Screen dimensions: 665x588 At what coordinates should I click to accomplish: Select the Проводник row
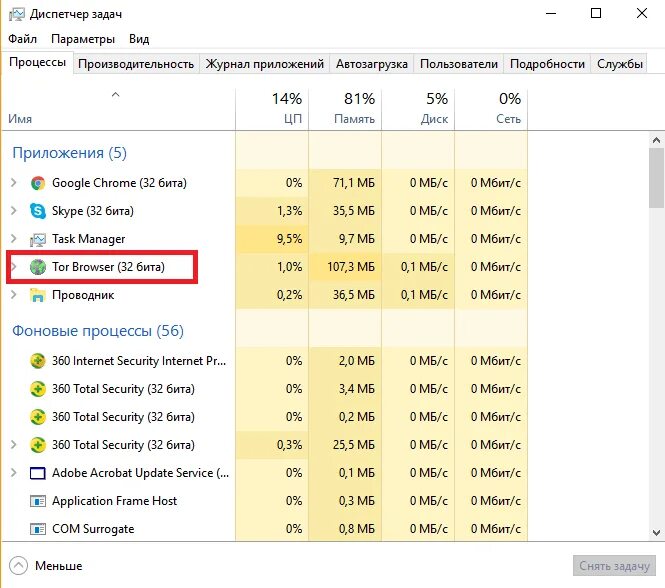pos(265,295)
